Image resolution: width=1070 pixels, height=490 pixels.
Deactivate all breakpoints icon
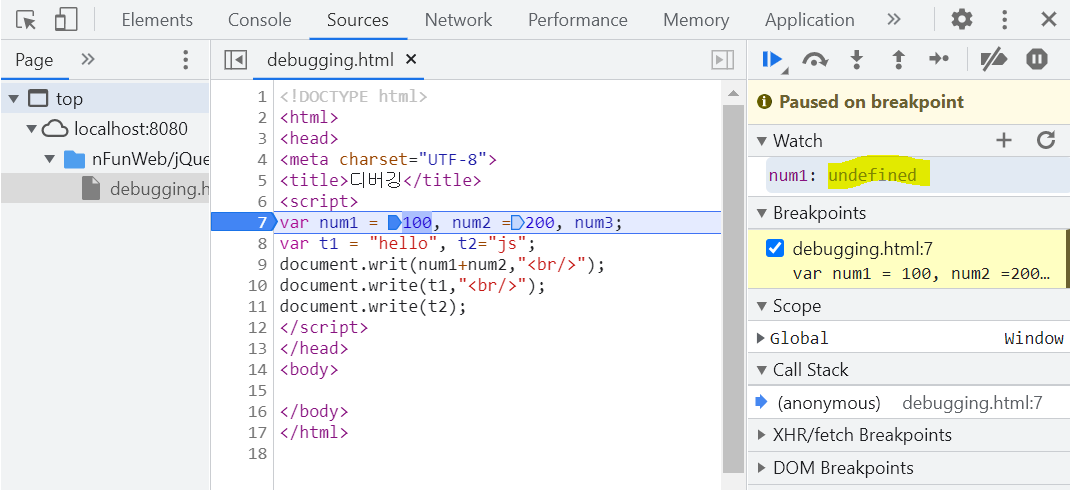(x=994, y=60)
